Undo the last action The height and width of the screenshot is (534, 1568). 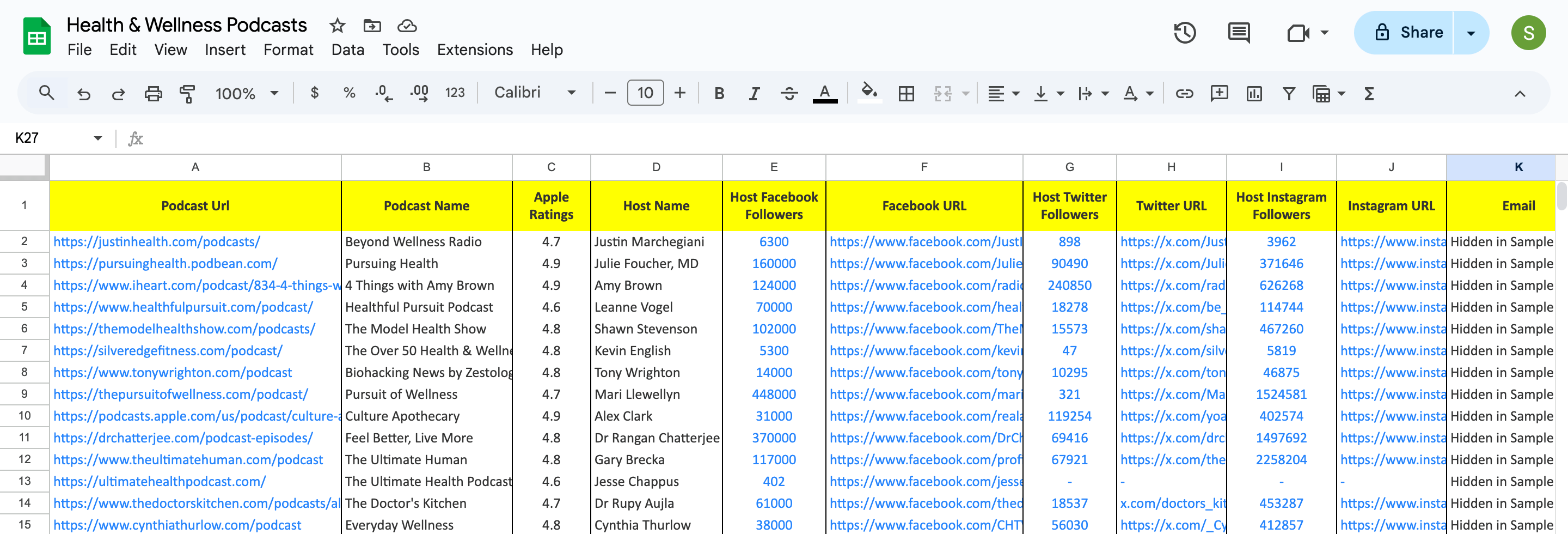[x=83, y=93]
